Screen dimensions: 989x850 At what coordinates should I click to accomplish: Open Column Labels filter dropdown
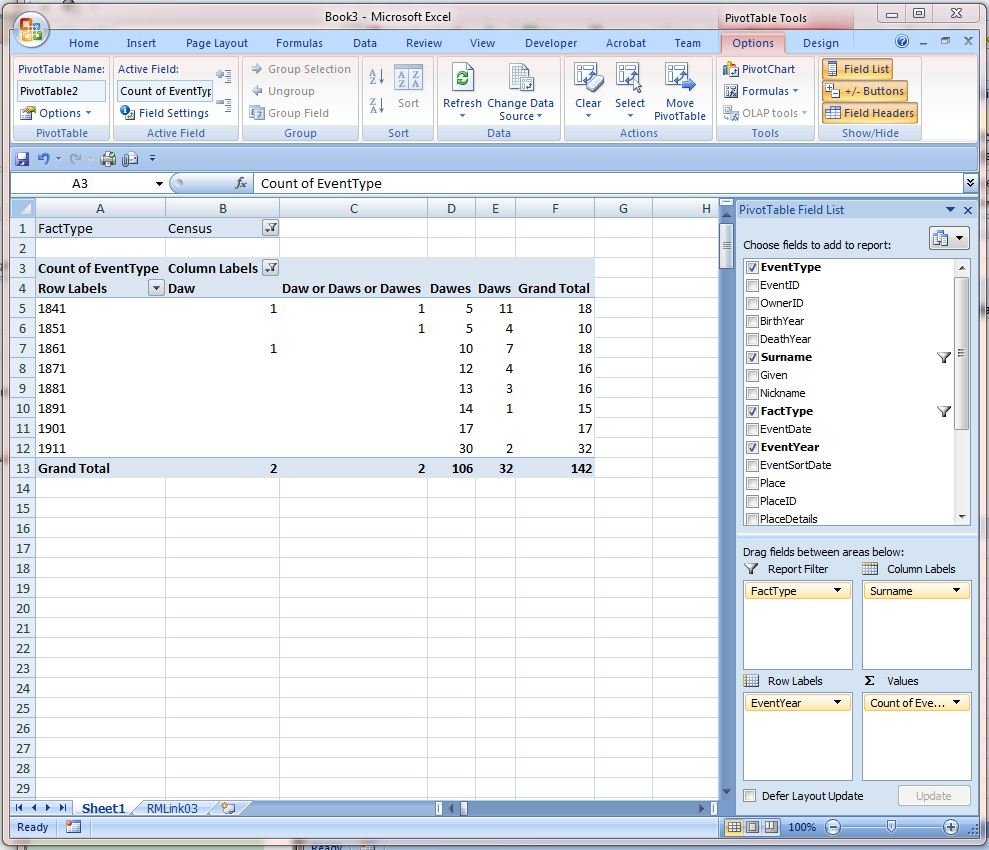(271, 268)
